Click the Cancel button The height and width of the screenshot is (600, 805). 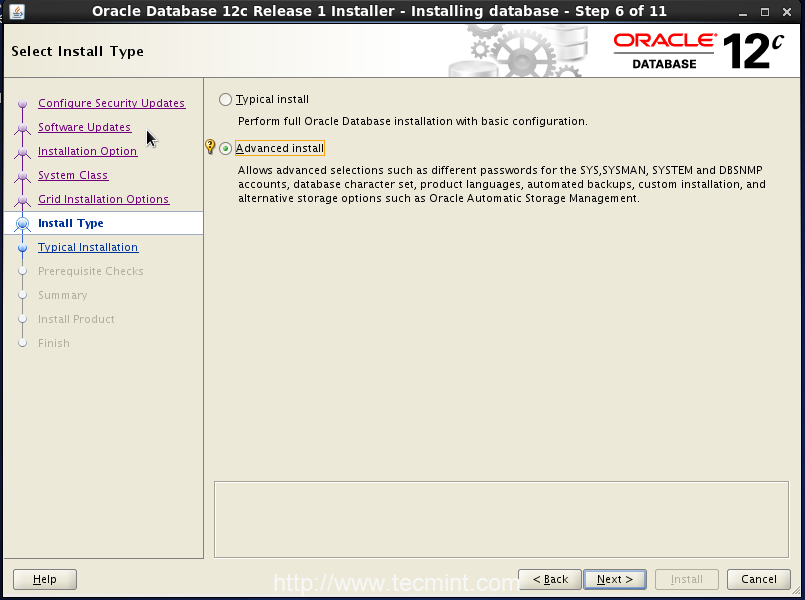point(758,579)
